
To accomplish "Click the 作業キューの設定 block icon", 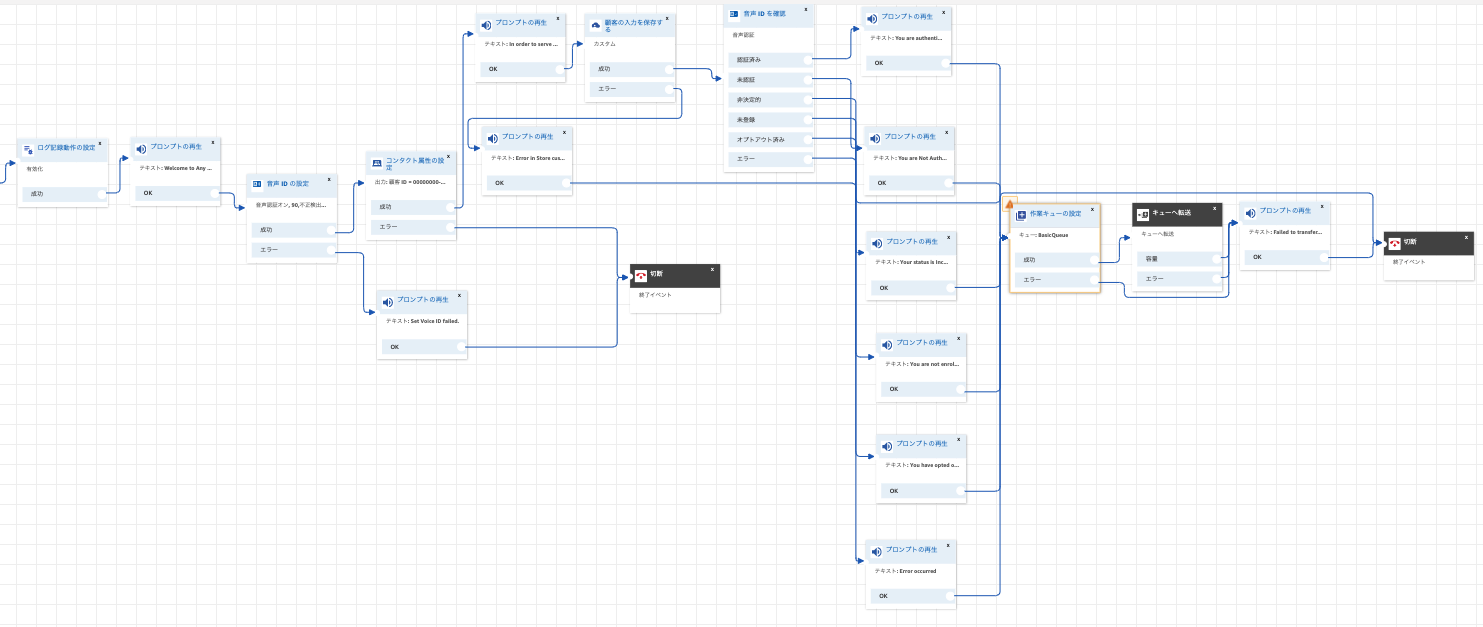I will click(x=1021, y=215).
